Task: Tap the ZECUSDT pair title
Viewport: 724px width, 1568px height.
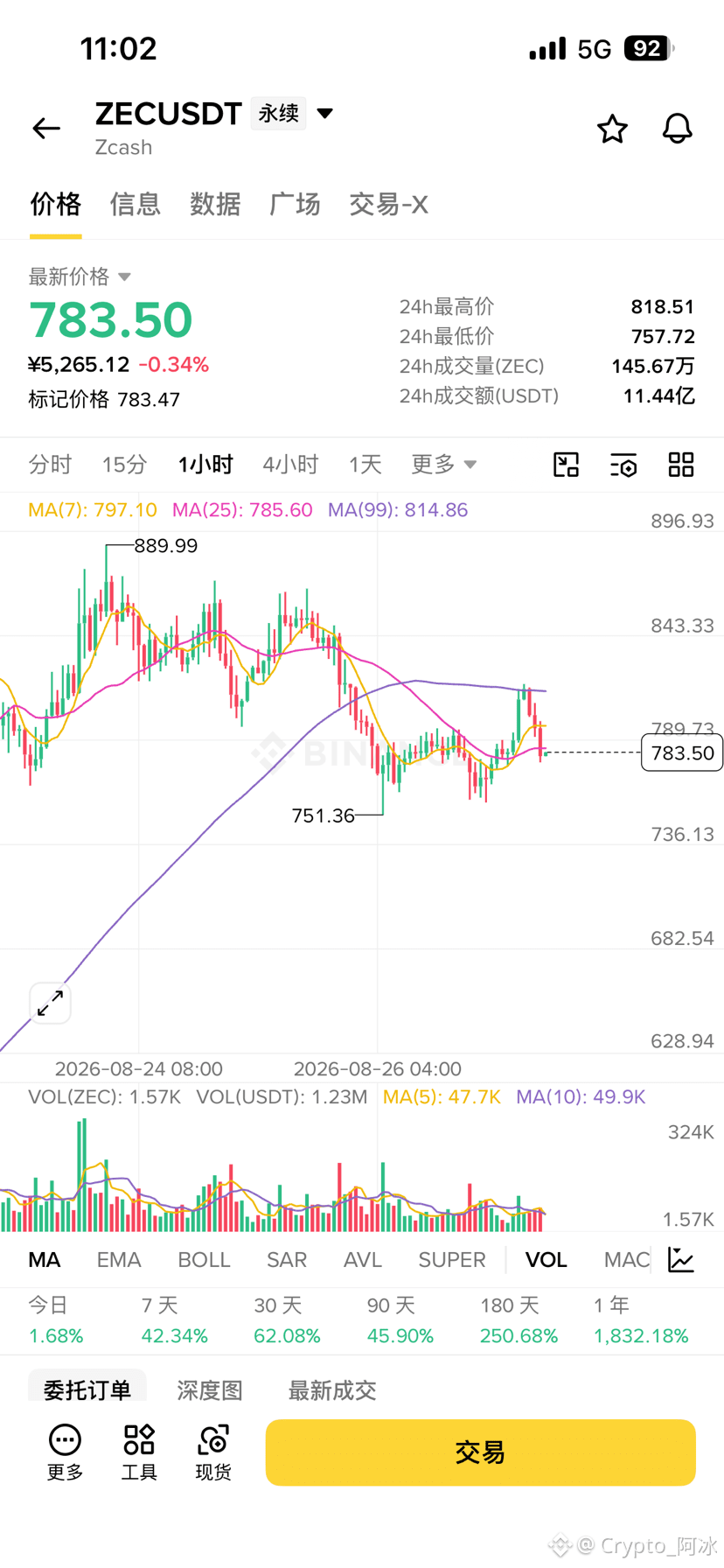Action: pyautogui.click(x=168, y=114)
